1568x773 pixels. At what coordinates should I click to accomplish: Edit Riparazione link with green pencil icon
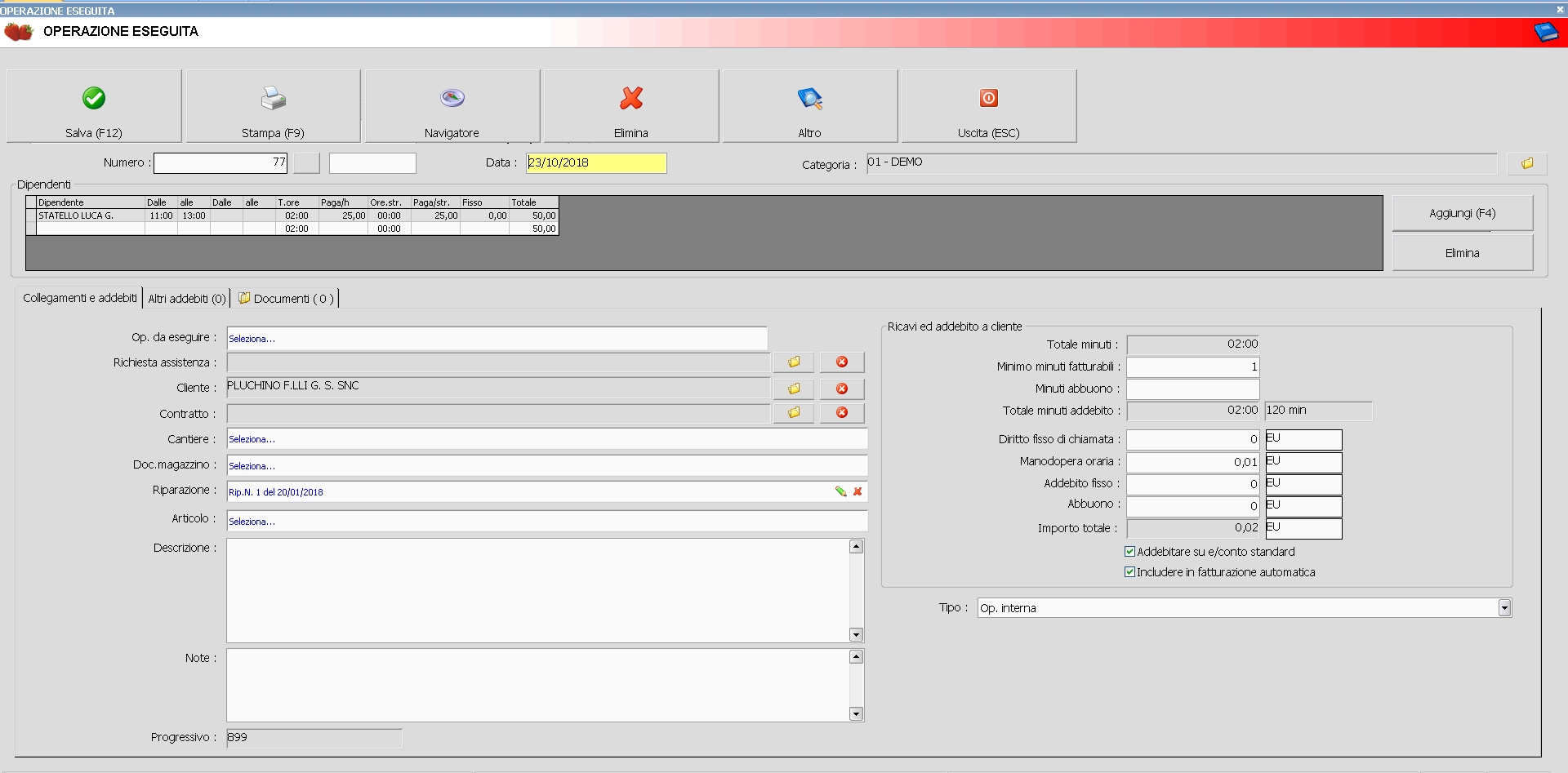840,491
